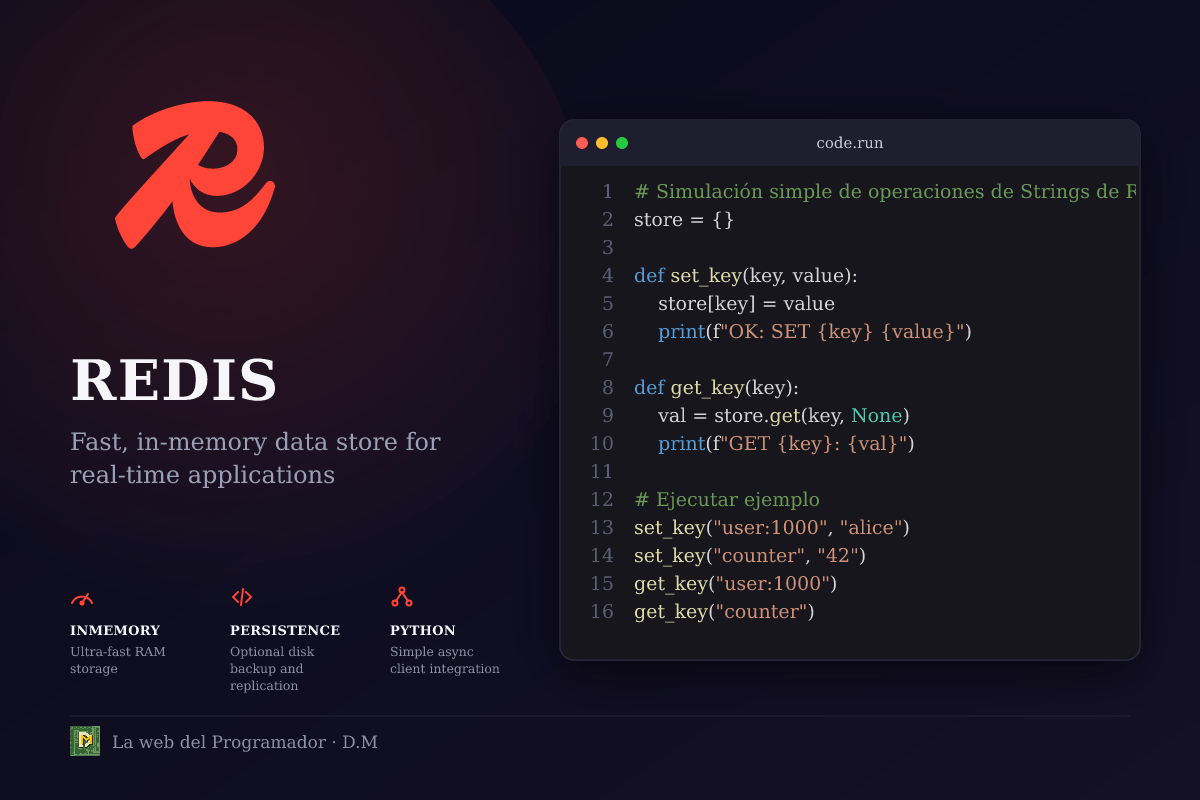Click the code.run window title
The width and height of the screenshot is (1200, 800).
[850, 143]
